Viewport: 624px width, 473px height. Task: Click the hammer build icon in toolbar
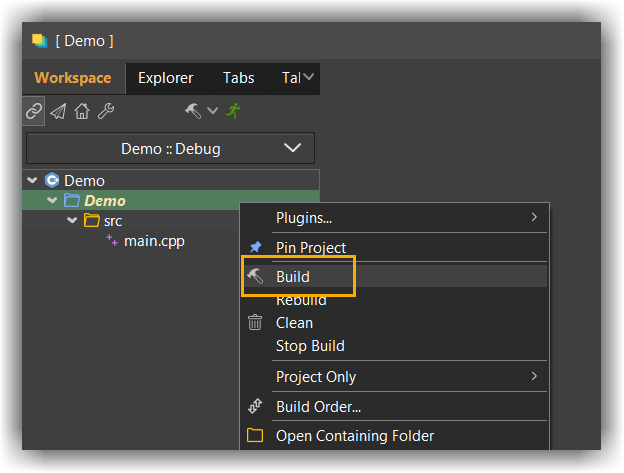[193, 111]
